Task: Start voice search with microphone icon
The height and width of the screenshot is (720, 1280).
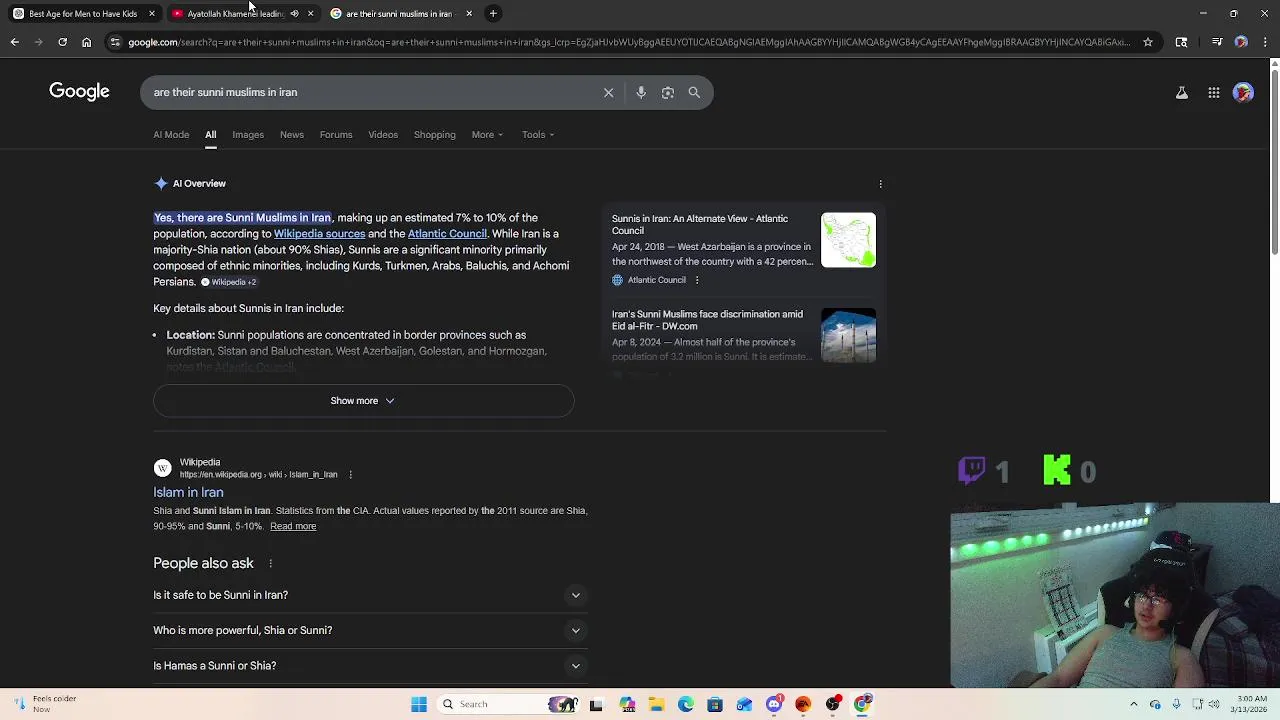Action: (641, 92)
